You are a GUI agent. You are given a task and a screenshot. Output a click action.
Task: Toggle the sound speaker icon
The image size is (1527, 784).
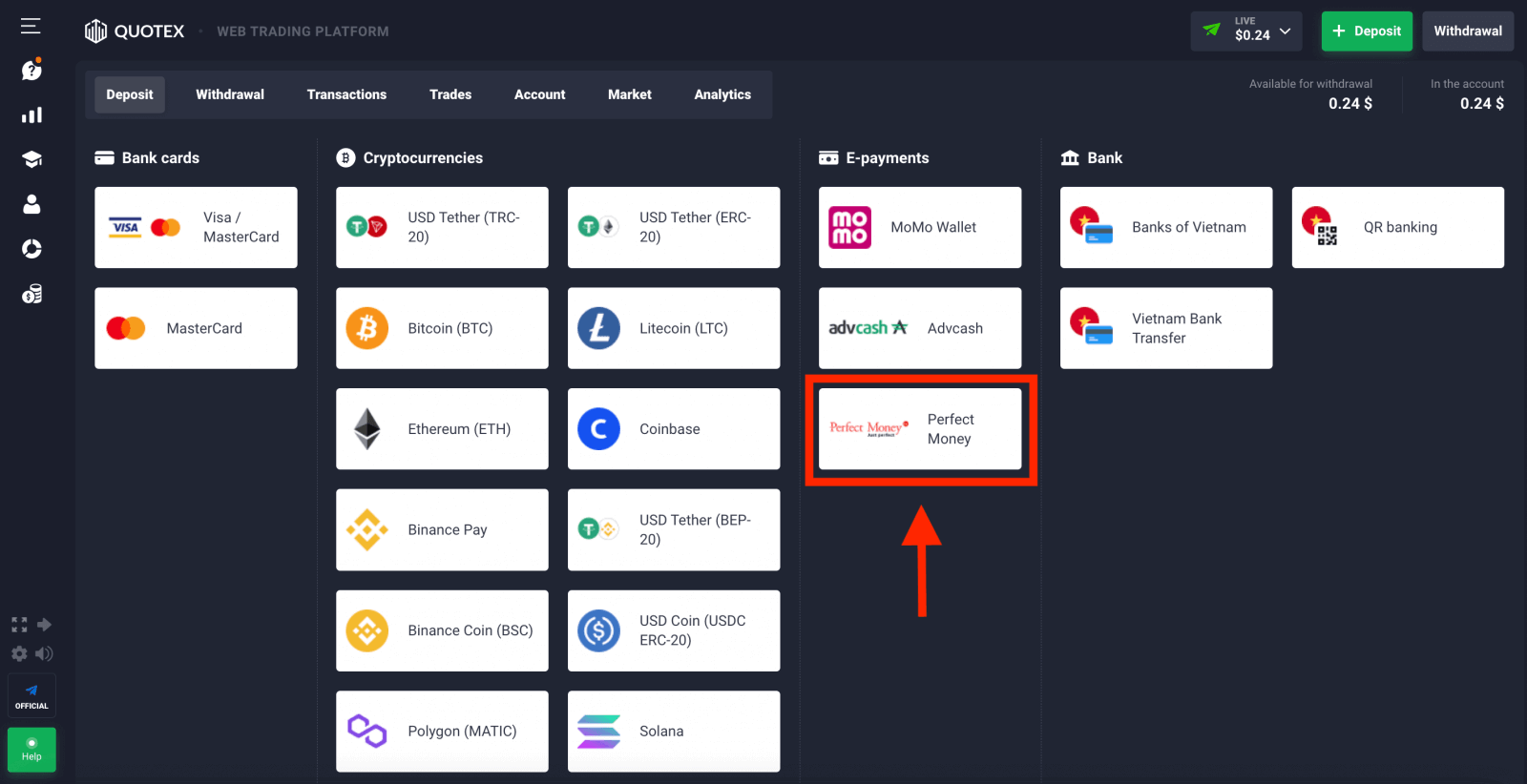44,653
